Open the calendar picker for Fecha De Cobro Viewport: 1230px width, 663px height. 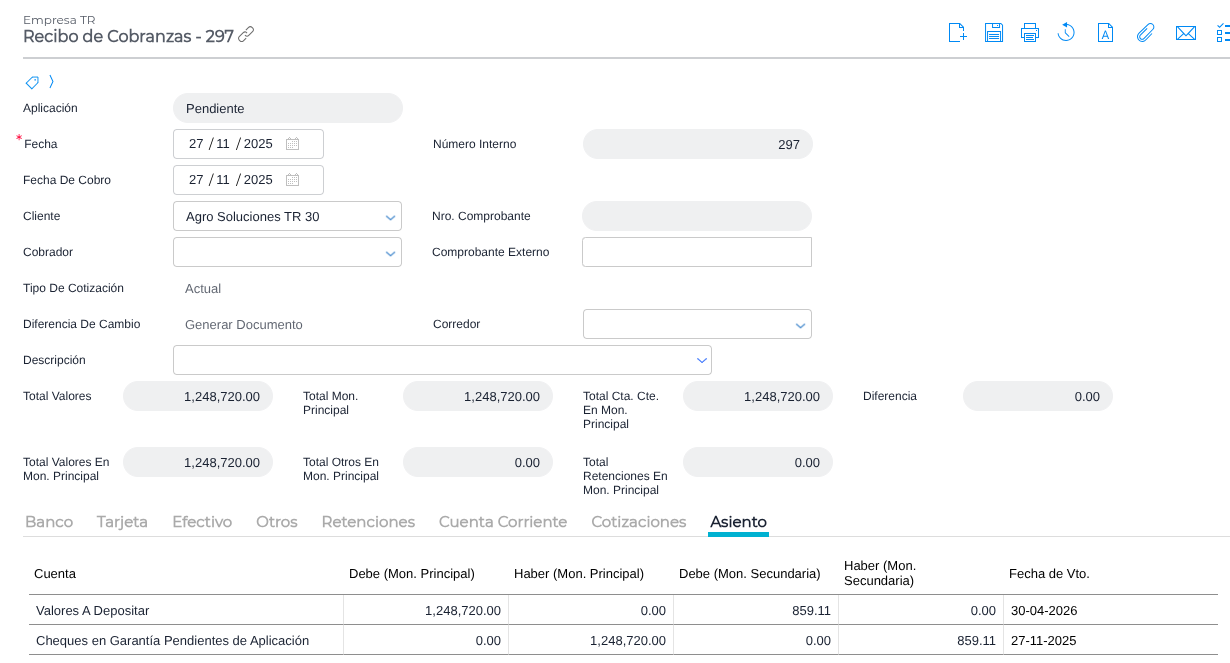coord(292,180)
